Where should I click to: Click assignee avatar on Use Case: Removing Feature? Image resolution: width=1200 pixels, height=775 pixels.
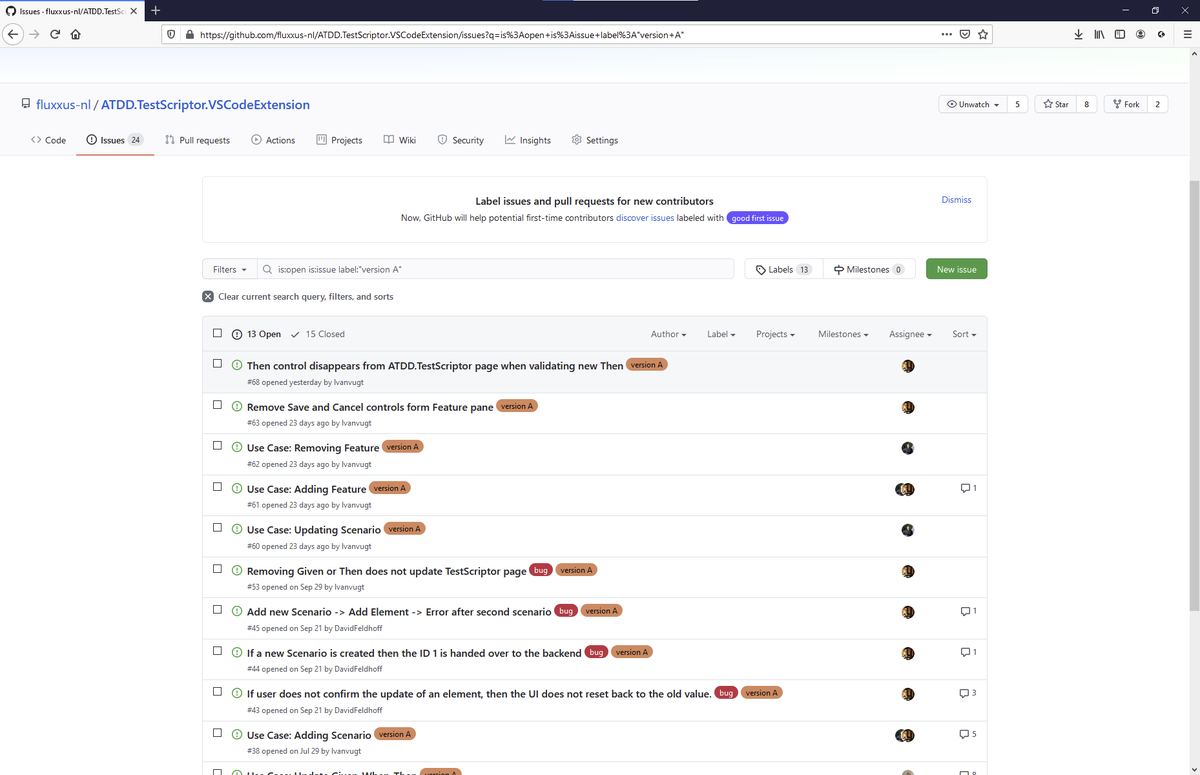click(x=908, y=447)
